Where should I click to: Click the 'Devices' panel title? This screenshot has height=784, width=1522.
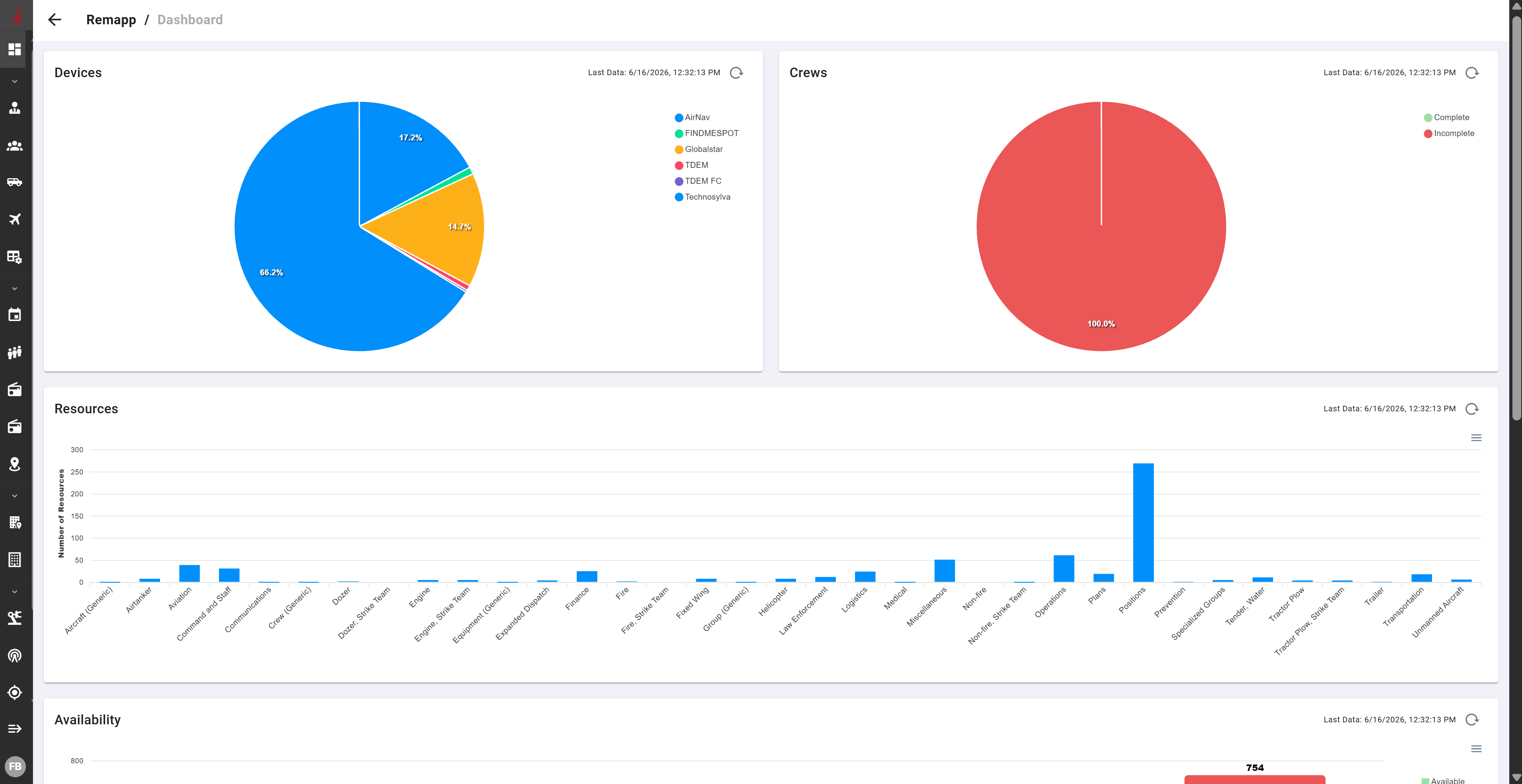pyautogui.click(x=78, y=73)
